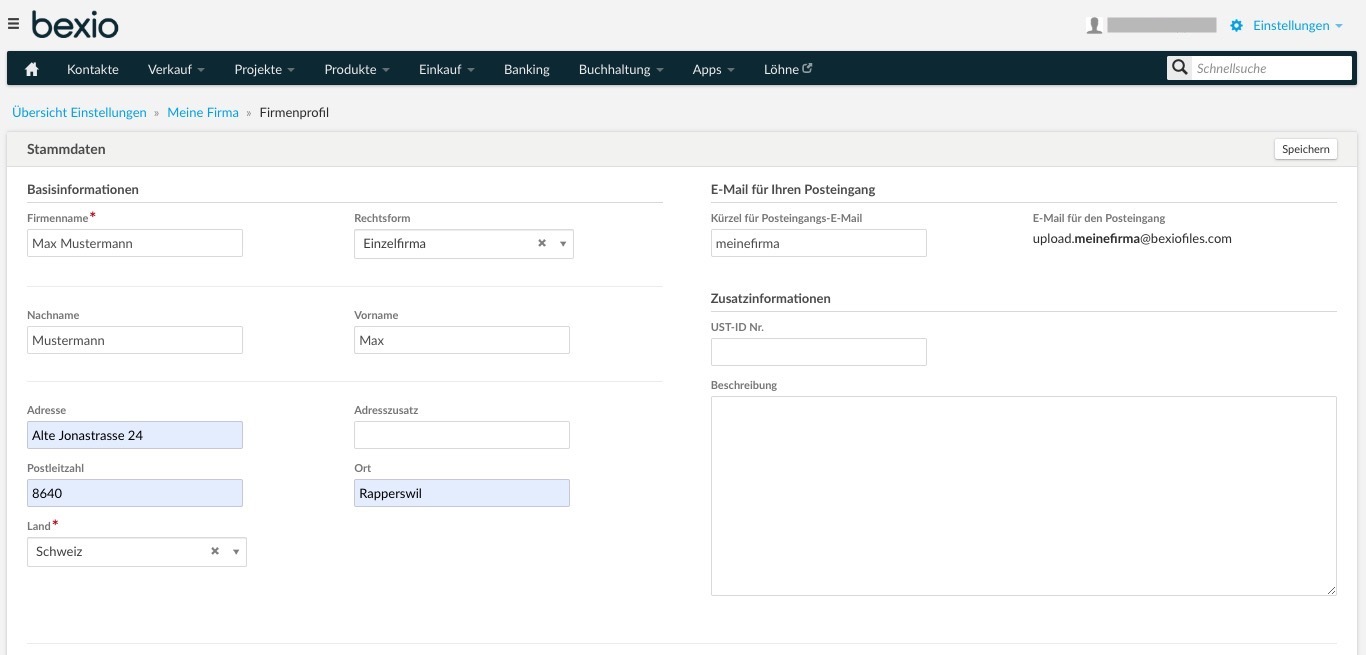
Task: Click the Speichern button
Action: click(1306, 149)
